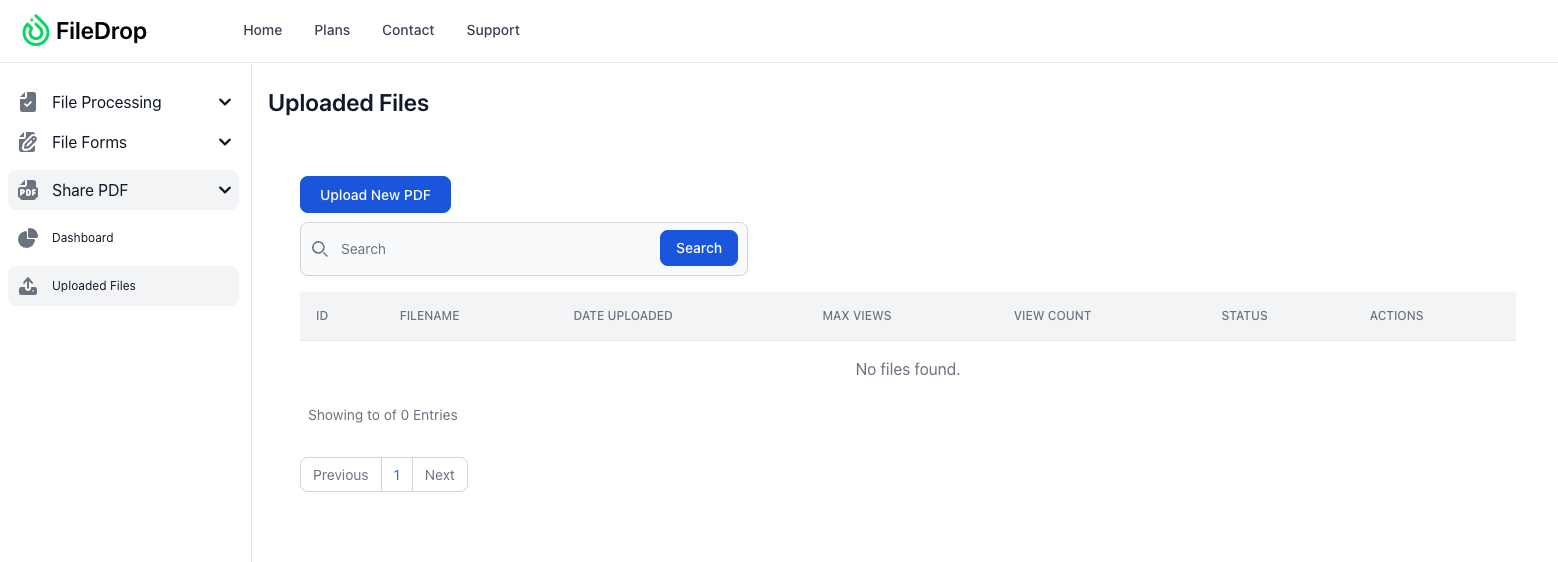This screenshot has width=1558, height=562.
Task: Collapse the Share PDF chevron
Action: tap(225, 190)
